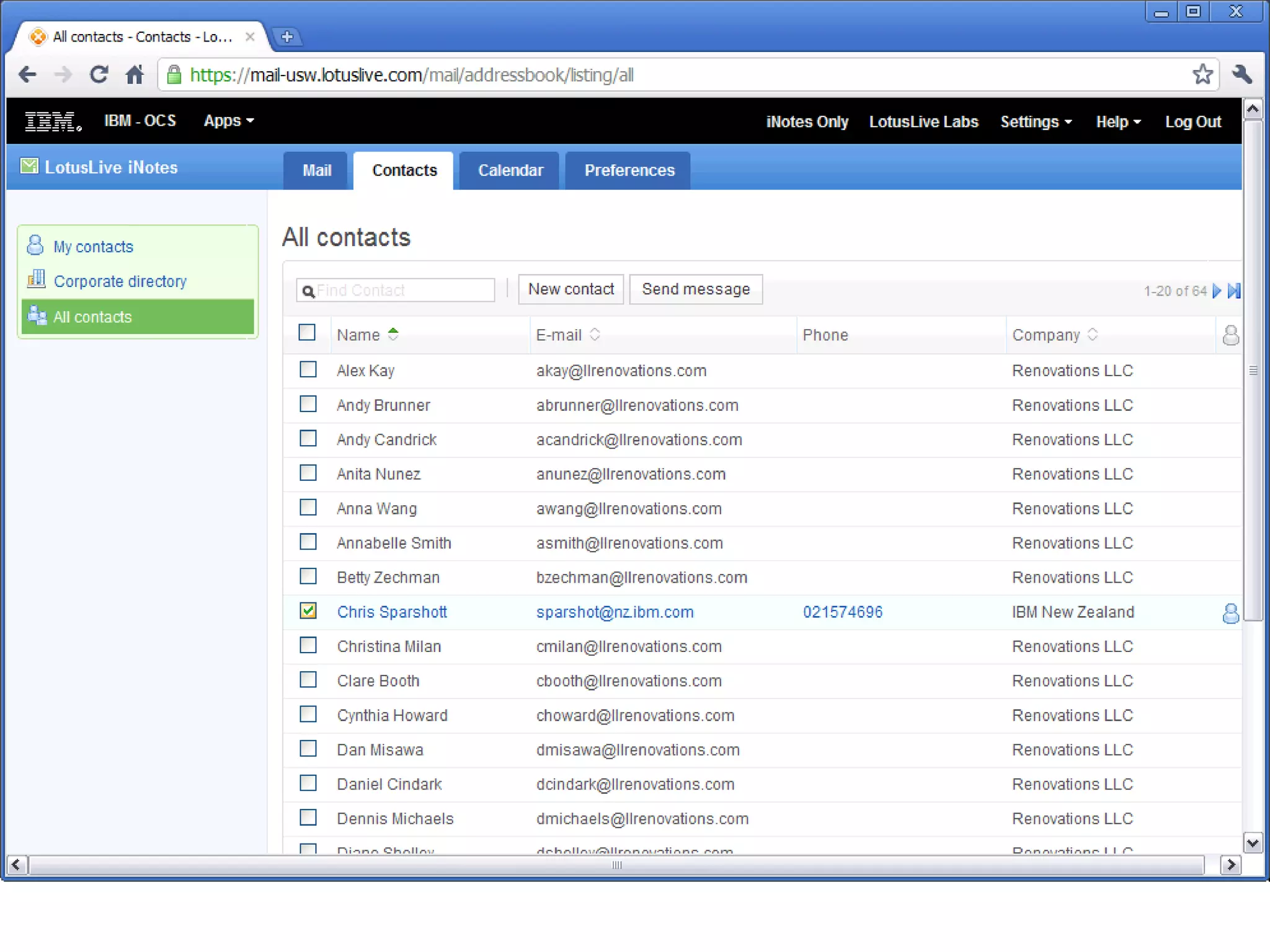Open a new browser tab
Image resolution: width=1270 pixels, height=952 pixels.
coord(287,37)
